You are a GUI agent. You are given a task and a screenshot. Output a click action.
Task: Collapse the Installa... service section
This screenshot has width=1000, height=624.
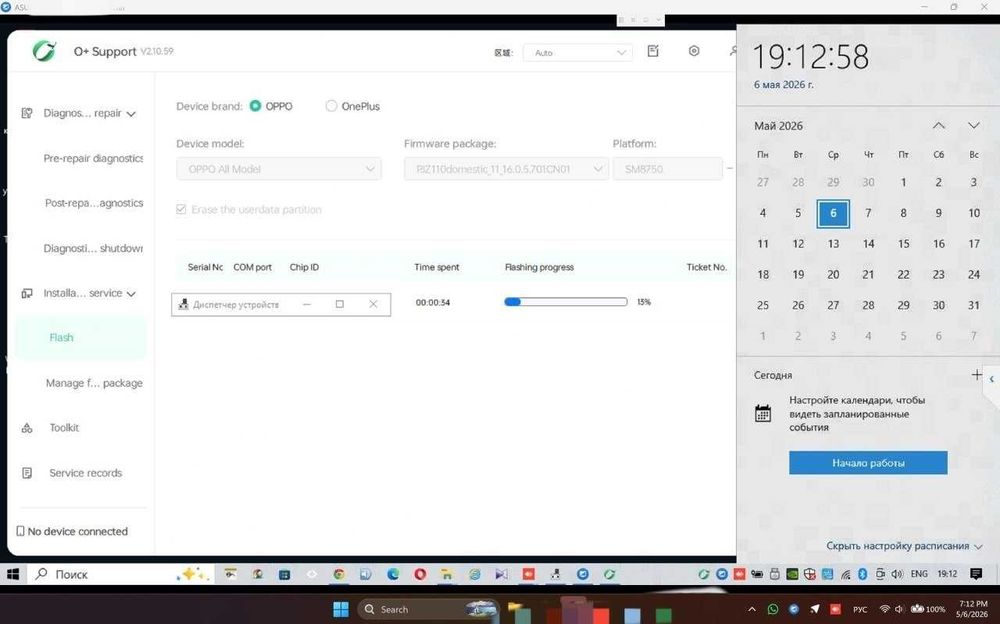point(131,294)
